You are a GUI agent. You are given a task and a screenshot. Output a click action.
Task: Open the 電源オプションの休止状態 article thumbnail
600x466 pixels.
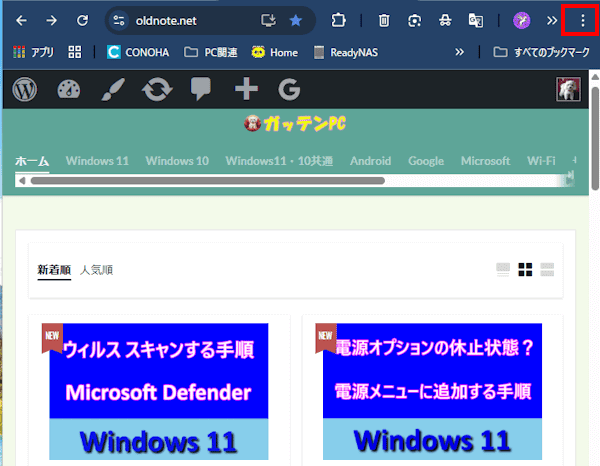click(432, 391)
